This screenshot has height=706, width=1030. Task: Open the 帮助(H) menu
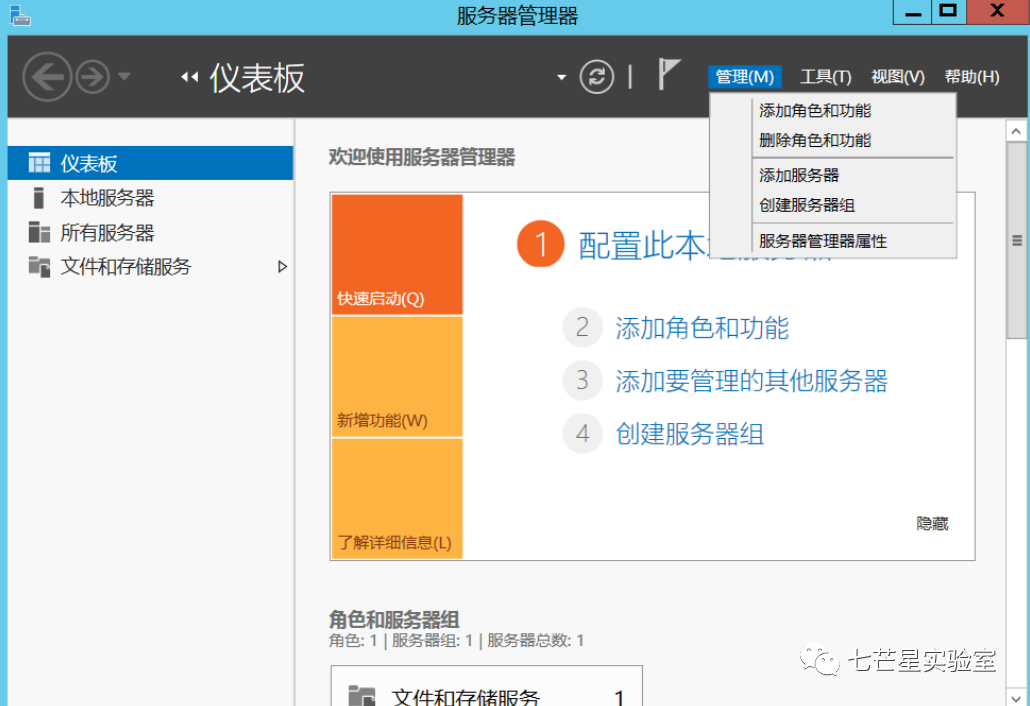(x=972, y=77)
